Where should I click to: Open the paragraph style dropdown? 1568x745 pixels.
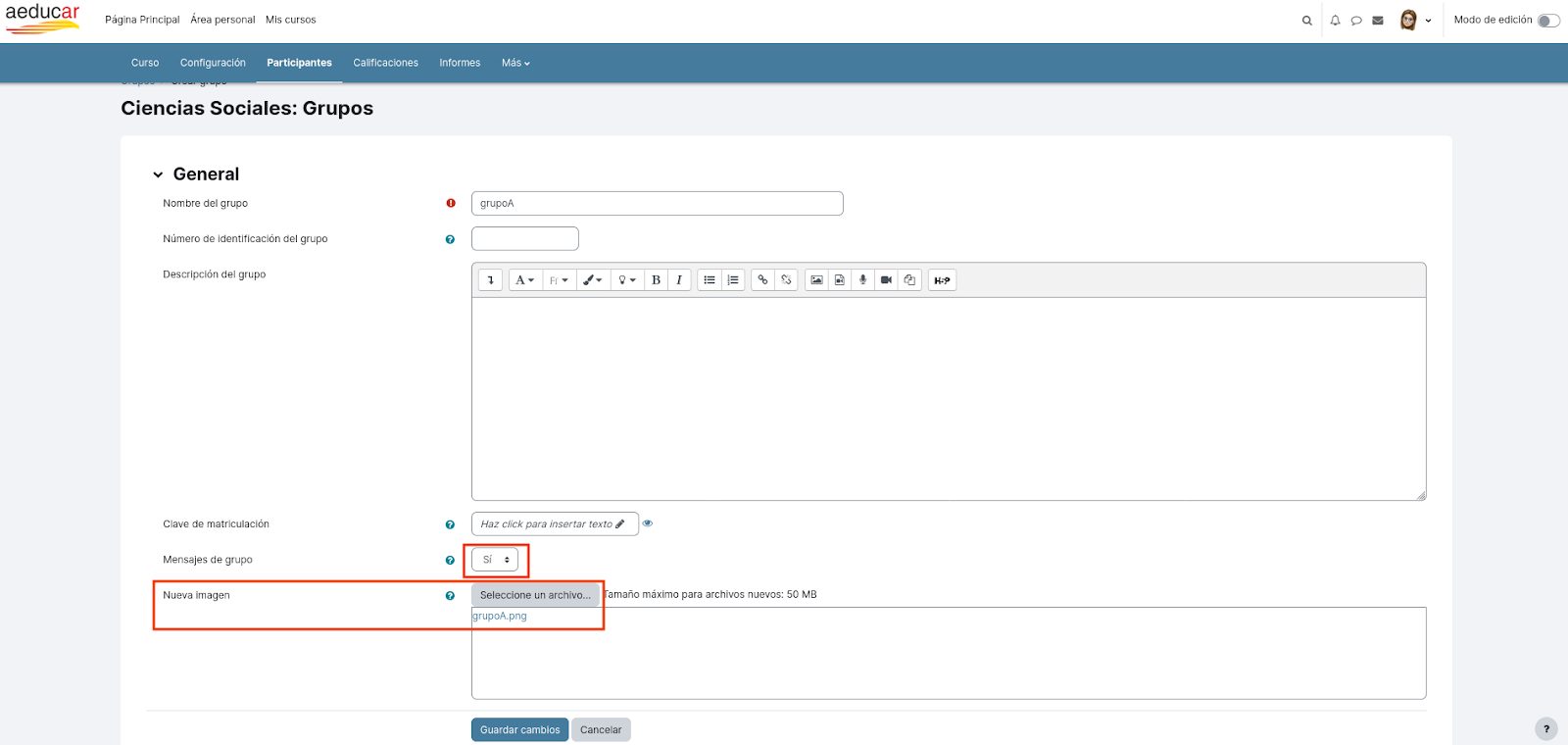coord(525,280)
